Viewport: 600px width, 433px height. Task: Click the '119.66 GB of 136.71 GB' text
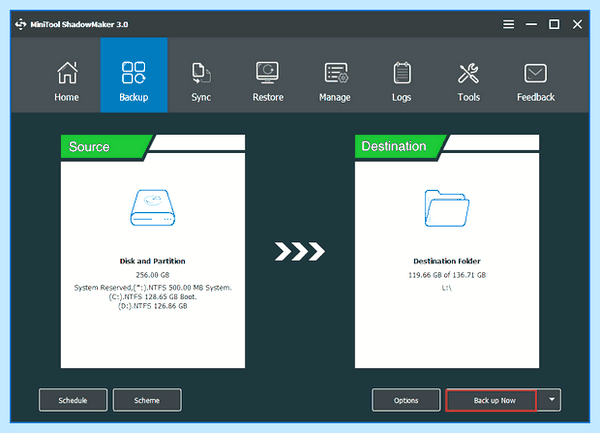click(447, 275)
